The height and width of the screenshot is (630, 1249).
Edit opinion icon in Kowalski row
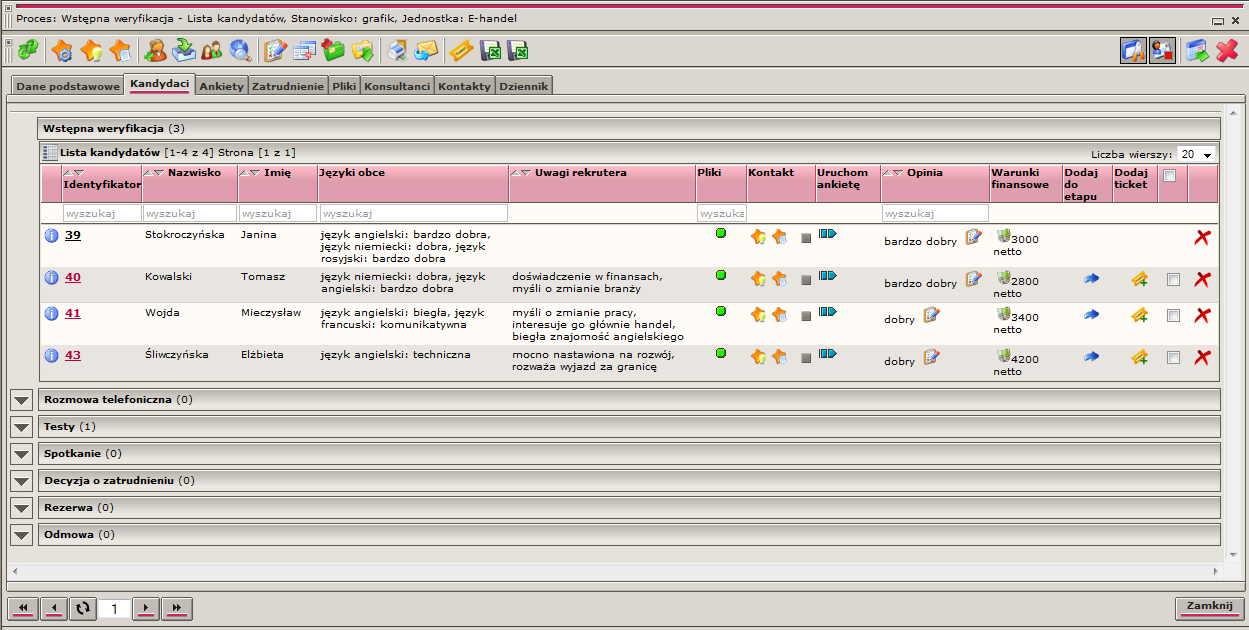coord(973,278)
